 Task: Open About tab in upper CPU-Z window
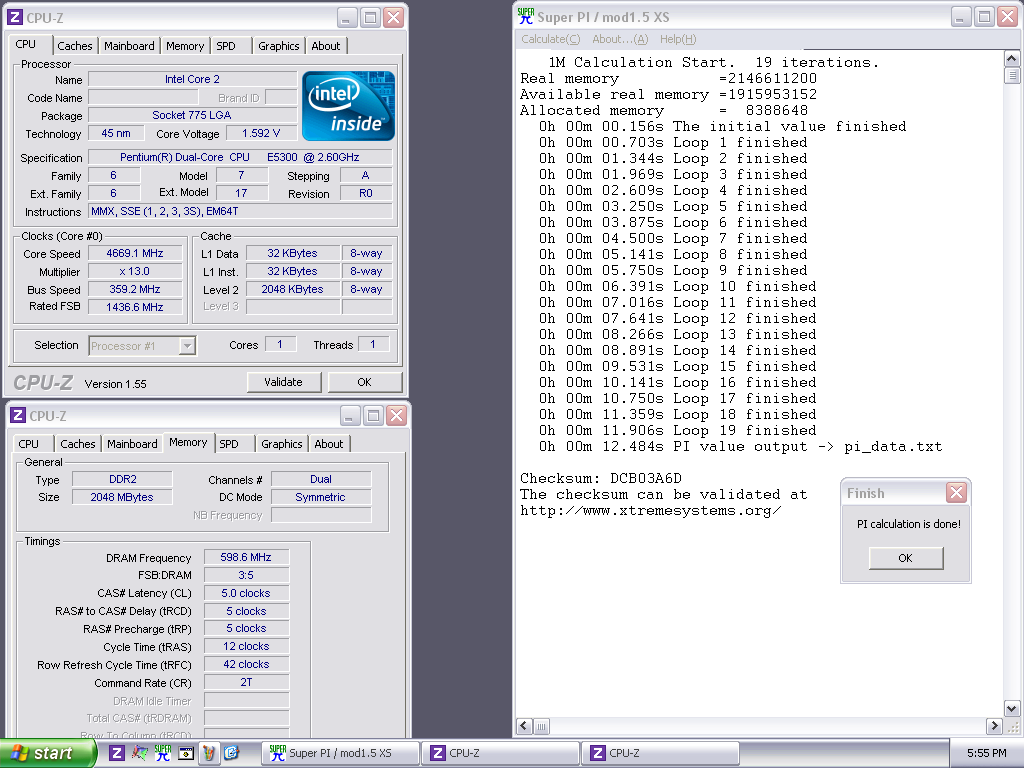coord(325,46)
